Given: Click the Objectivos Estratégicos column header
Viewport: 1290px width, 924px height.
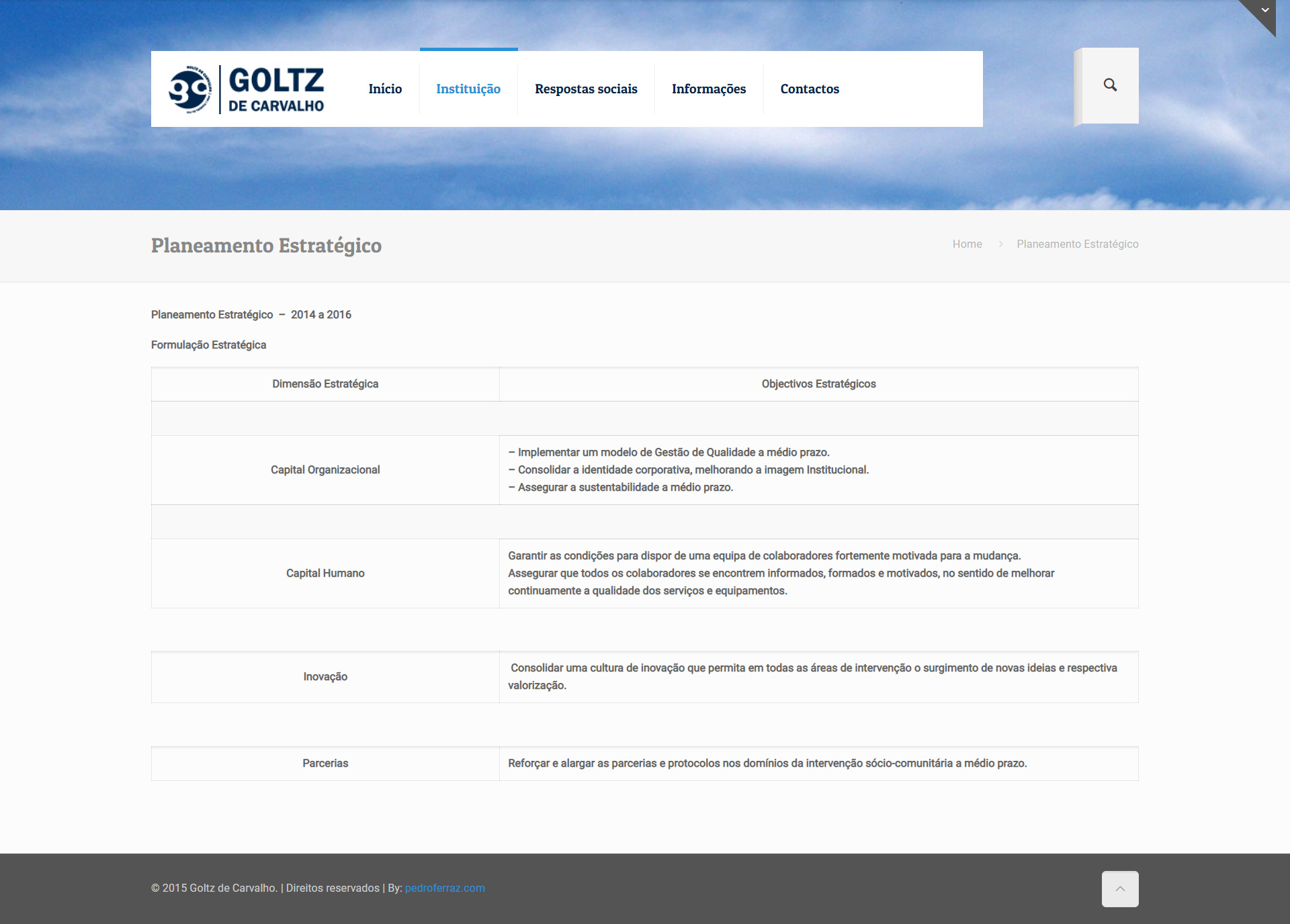Looking at the screenshot, I should point(818,384).
